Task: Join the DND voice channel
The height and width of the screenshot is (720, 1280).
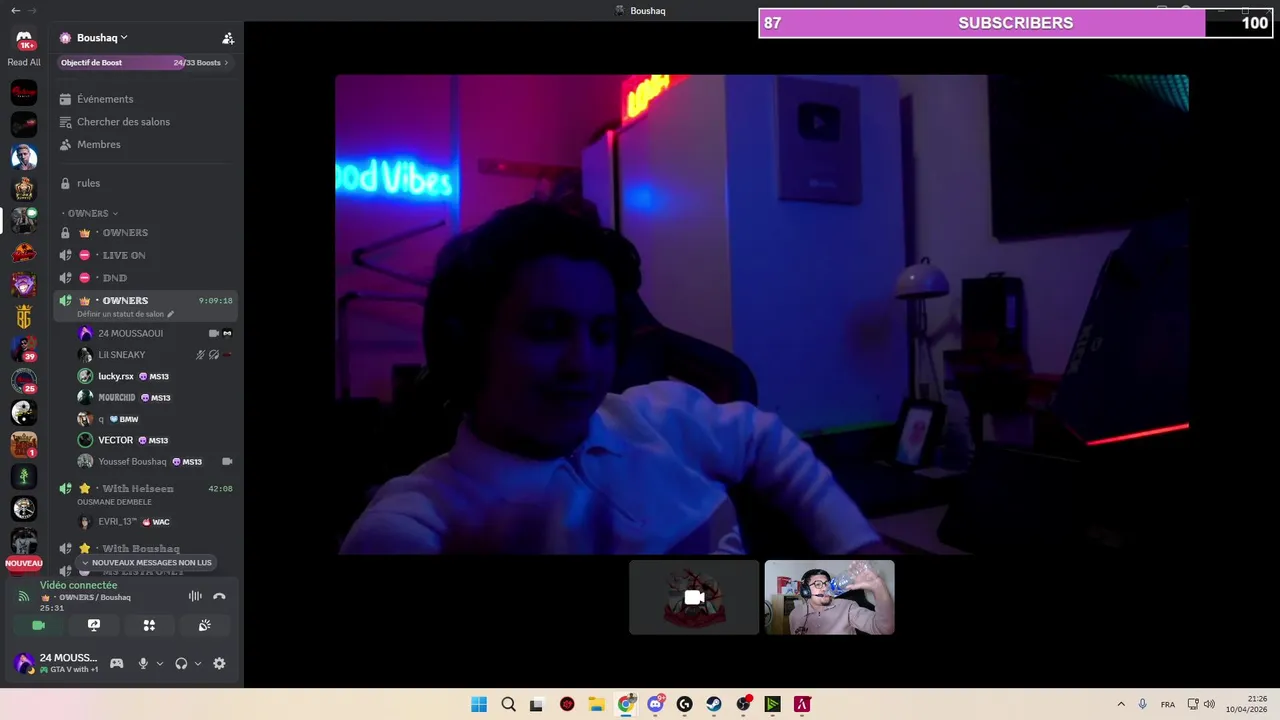Action: [145, 278]
